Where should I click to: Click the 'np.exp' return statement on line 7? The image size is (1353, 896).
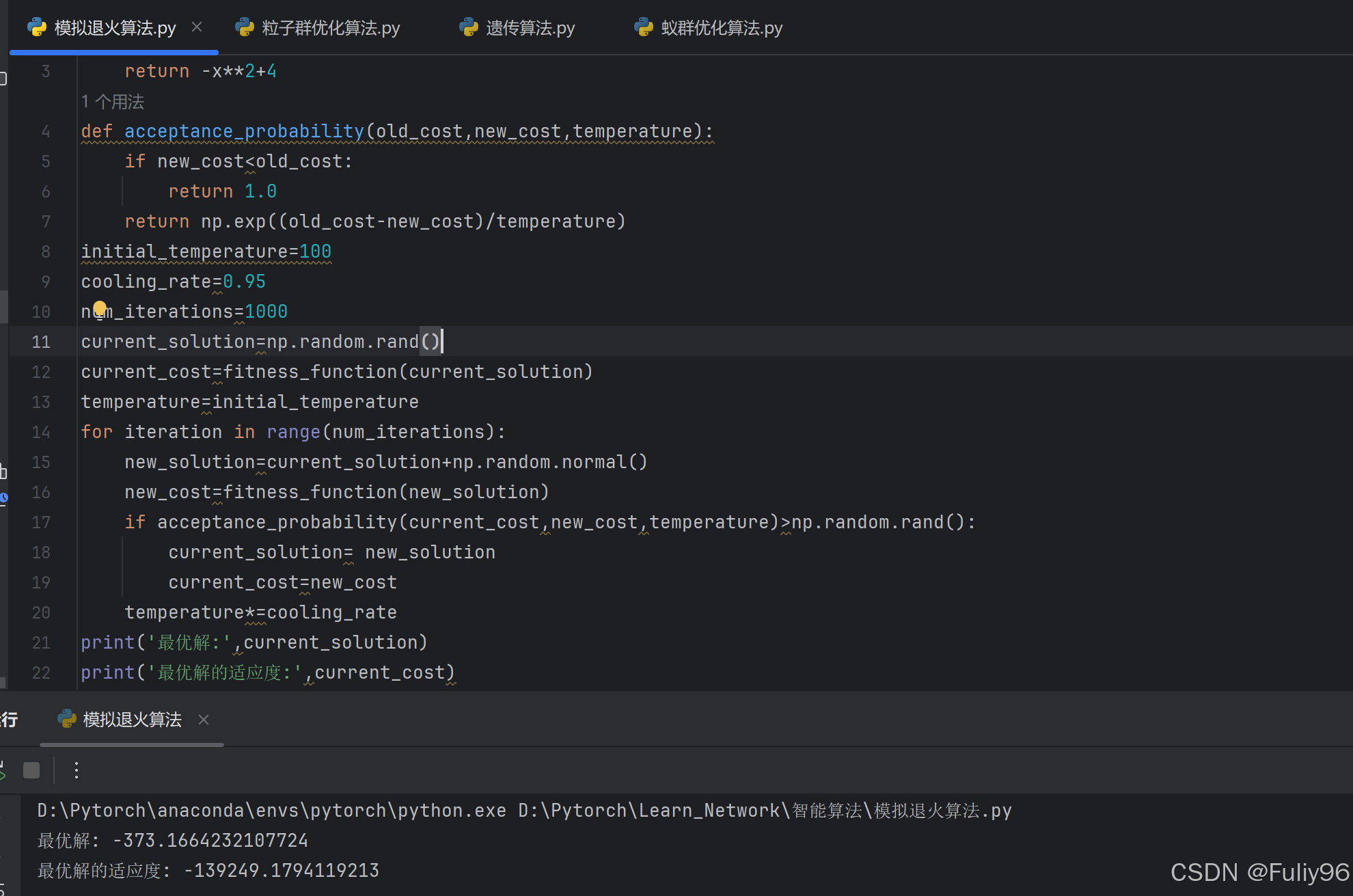pyautogui.click(x=375, y=221)
